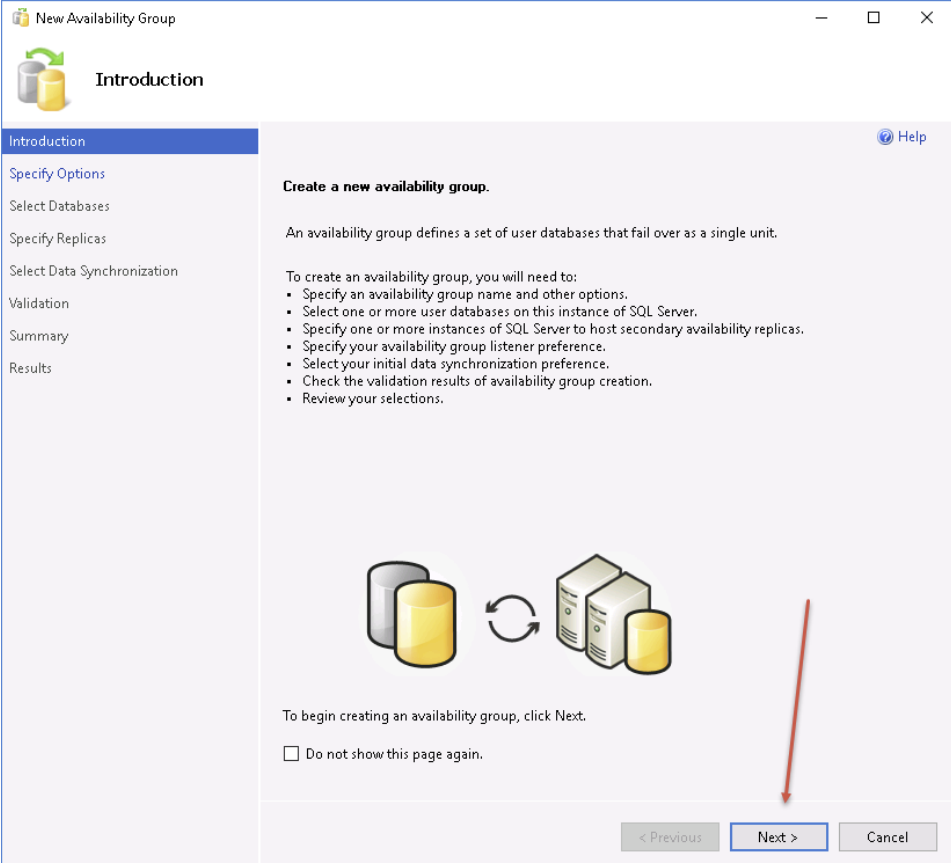Enable 'Do not show this page again'

[x=291, y=753]
